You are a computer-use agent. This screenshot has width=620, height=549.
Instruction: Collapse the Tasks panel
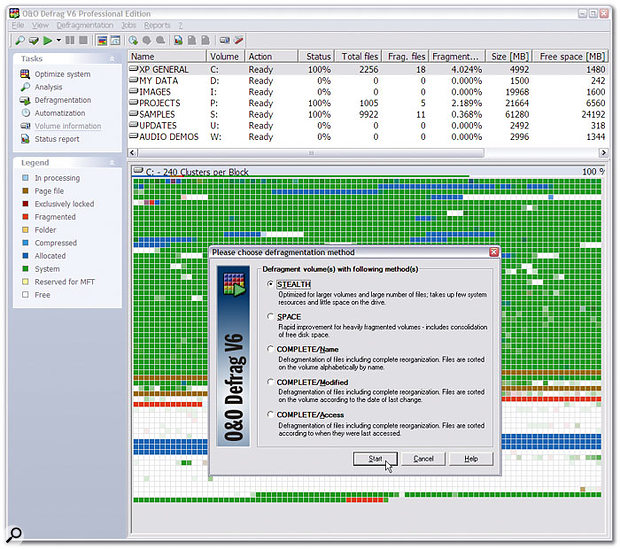pyautogui.click(x=112, y=59)
